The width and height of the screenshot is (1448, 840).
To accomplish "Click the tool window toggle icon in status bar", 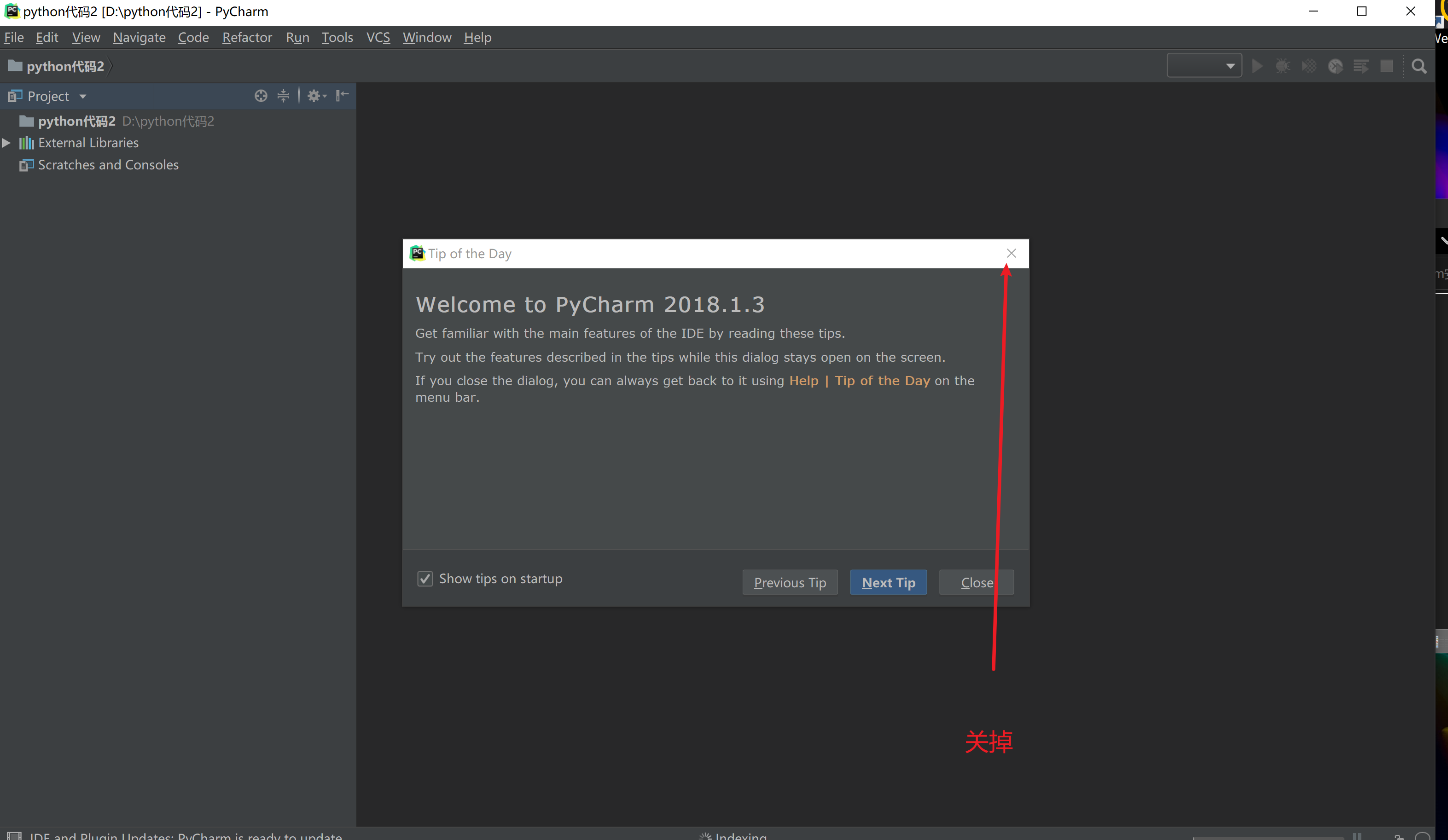I will [x=14, y=835].
